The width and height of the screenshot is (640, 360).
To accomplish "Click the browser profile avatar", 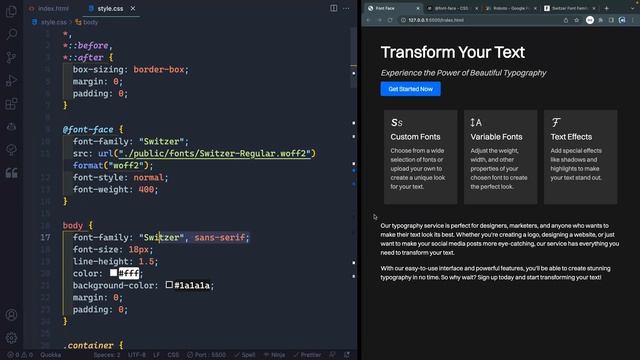I will click(622, 20).
